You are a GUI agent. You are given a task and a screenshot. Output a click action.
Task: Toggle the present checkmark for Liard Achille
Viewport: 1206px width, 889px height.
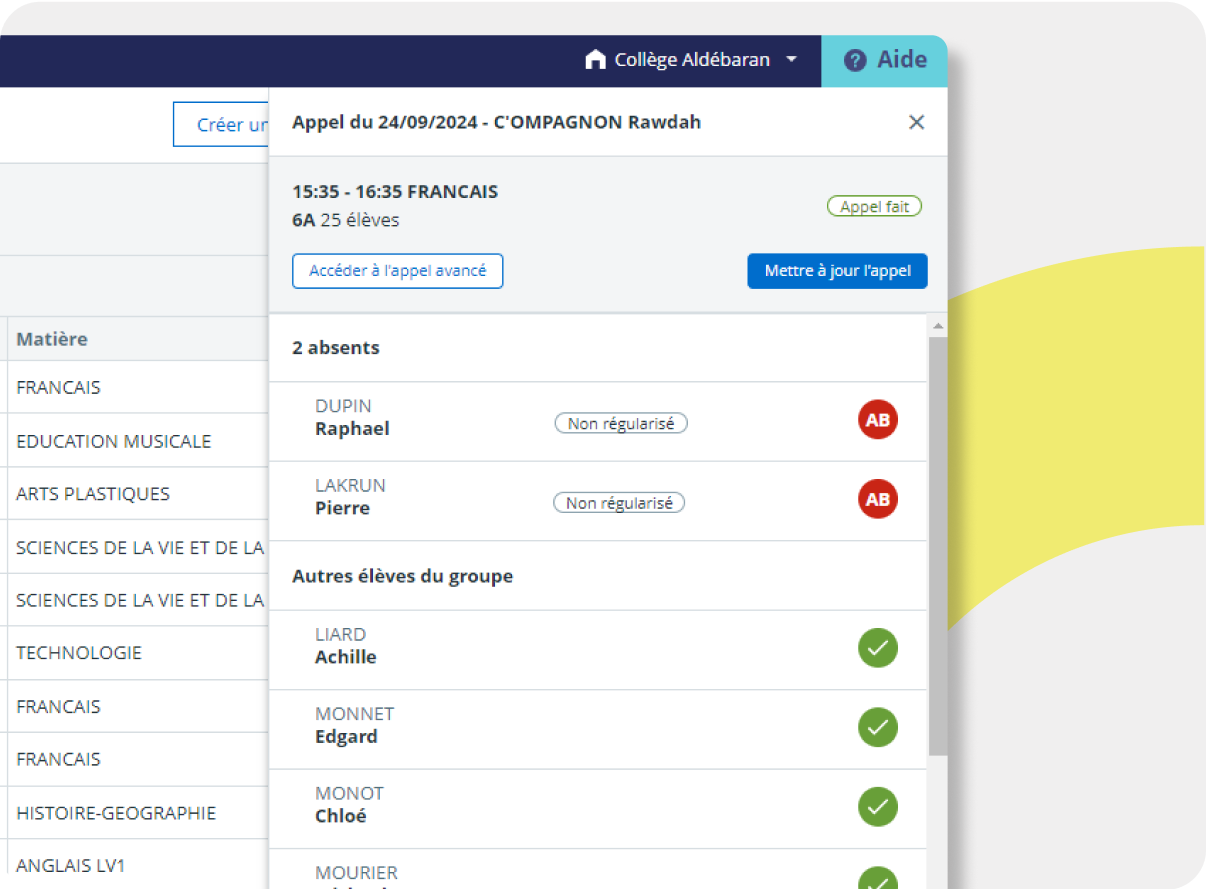pyautogui.click(x=878, y=648)
